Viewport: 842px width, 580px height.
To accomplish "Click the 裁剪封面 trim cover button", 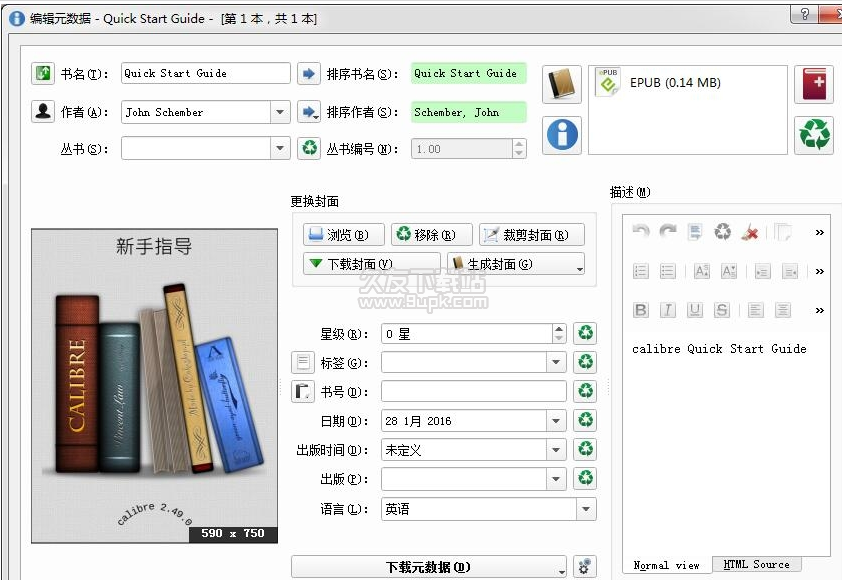I will pyautogui.click(x=532, y=235).
